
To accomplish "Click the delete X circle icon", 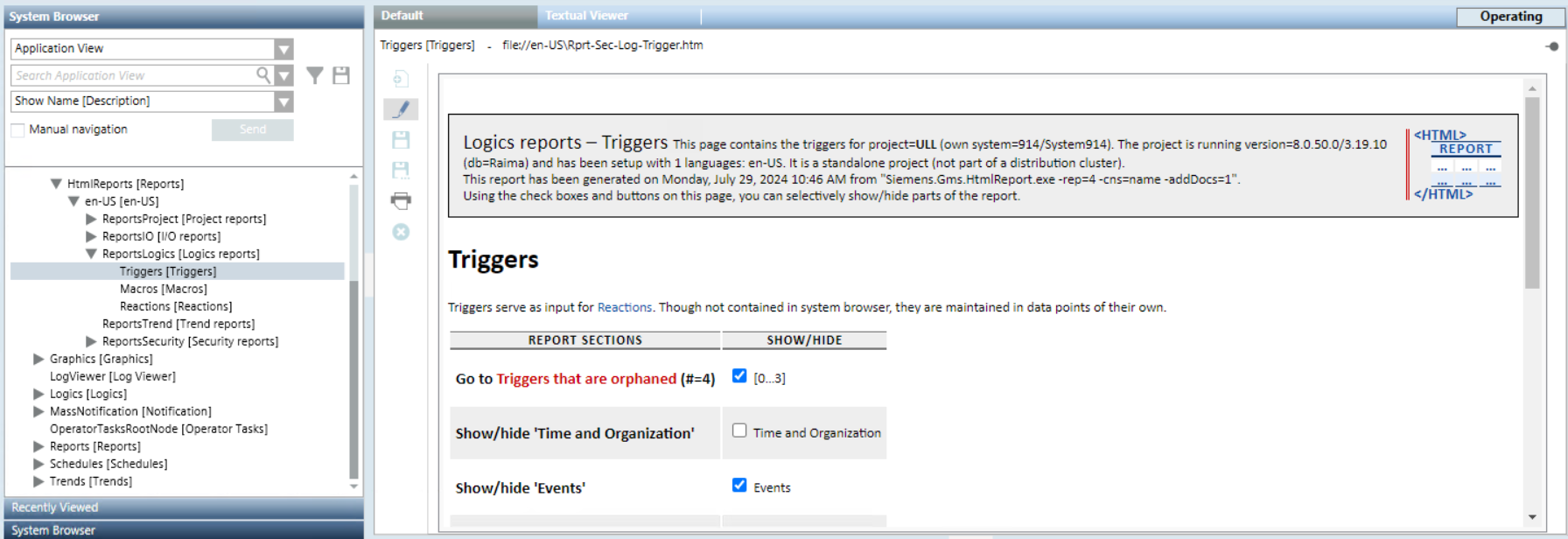I will (x=401, y=232).
